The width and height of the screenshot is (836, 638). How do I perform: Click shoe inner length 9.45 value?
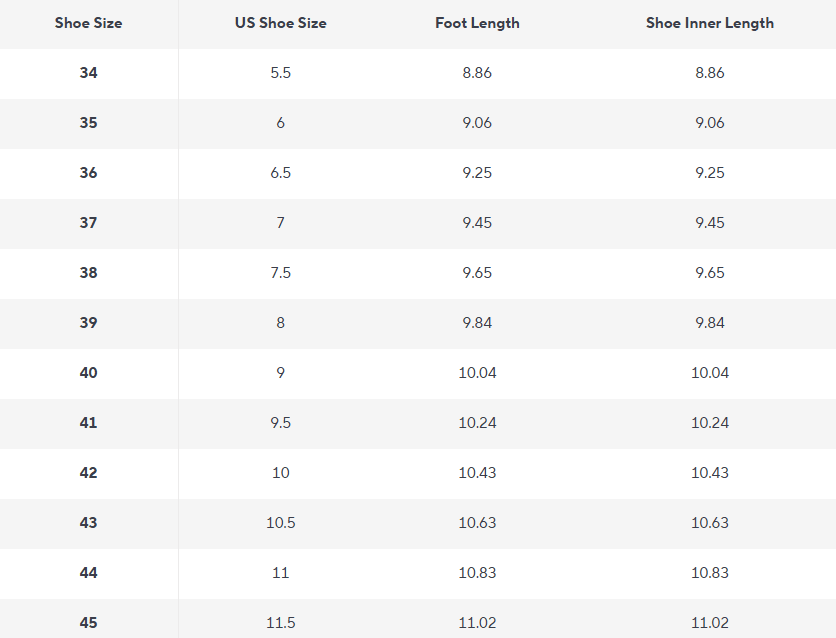pyautogui.click(x=710, y=223)
